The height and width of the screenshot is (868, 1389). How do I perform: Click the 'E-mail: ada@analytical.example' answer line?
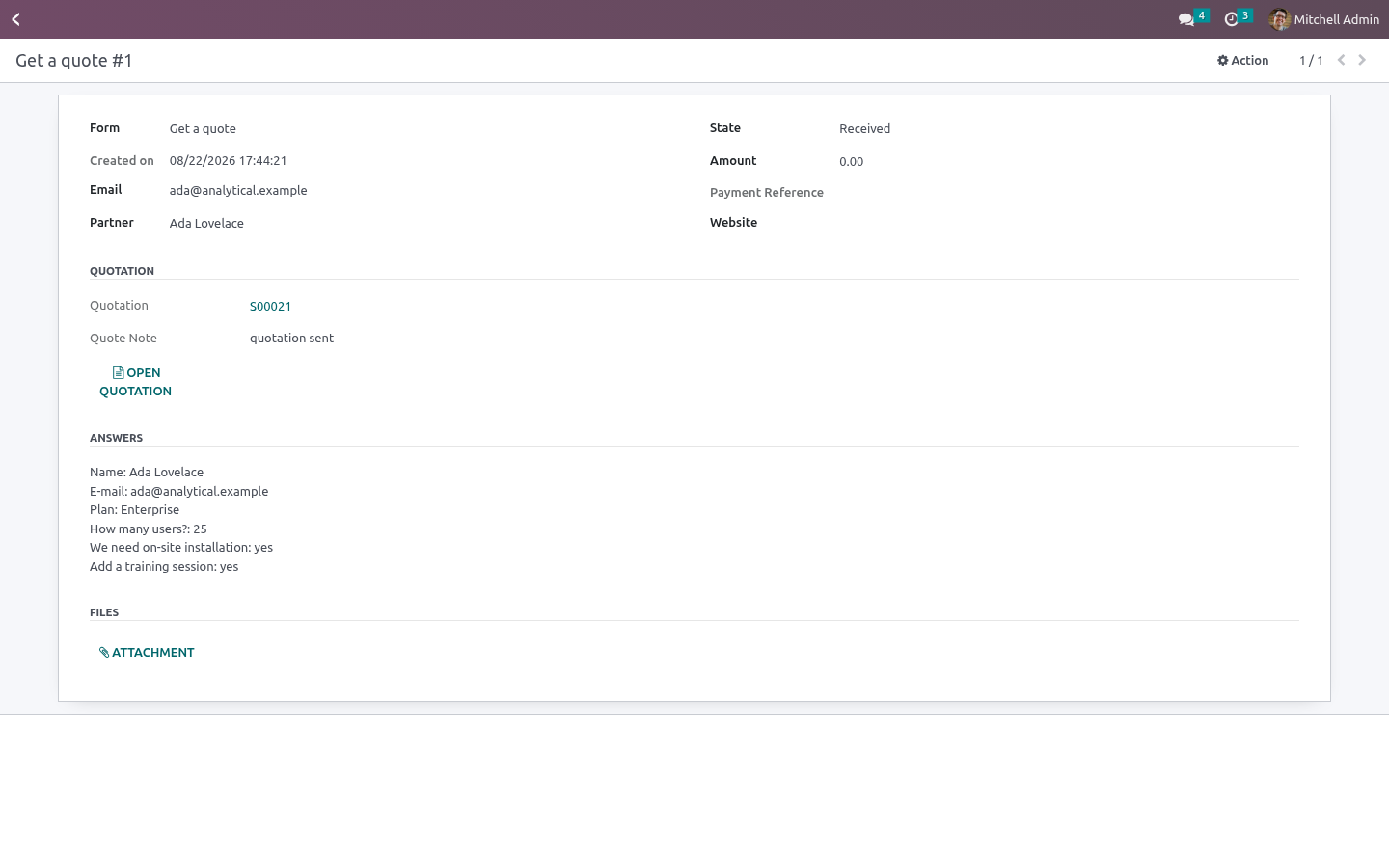178,492
